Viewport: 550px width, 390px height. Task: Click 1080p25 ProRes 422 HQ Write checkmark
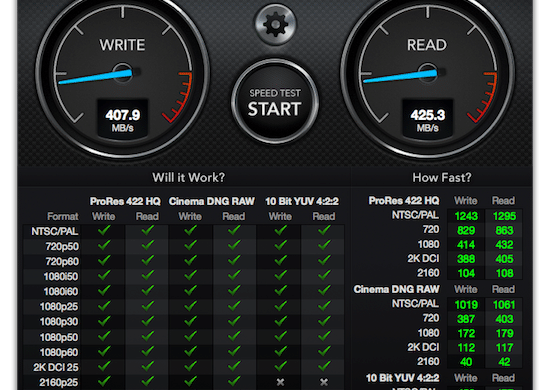point(104,306)
